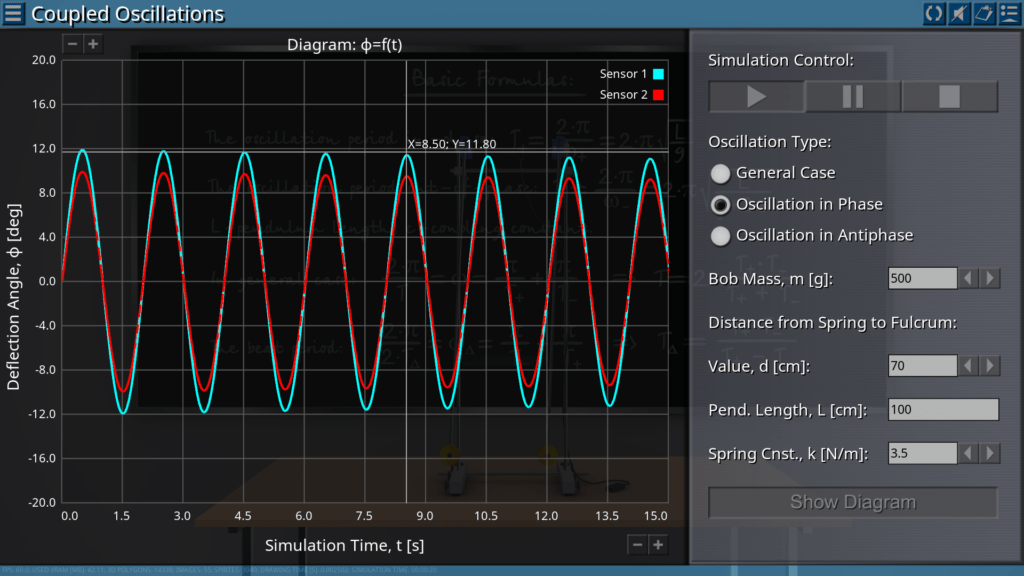Viewport: 1024px width, 576px height.
Task: Stop the simulation
Action: point(949,97)
